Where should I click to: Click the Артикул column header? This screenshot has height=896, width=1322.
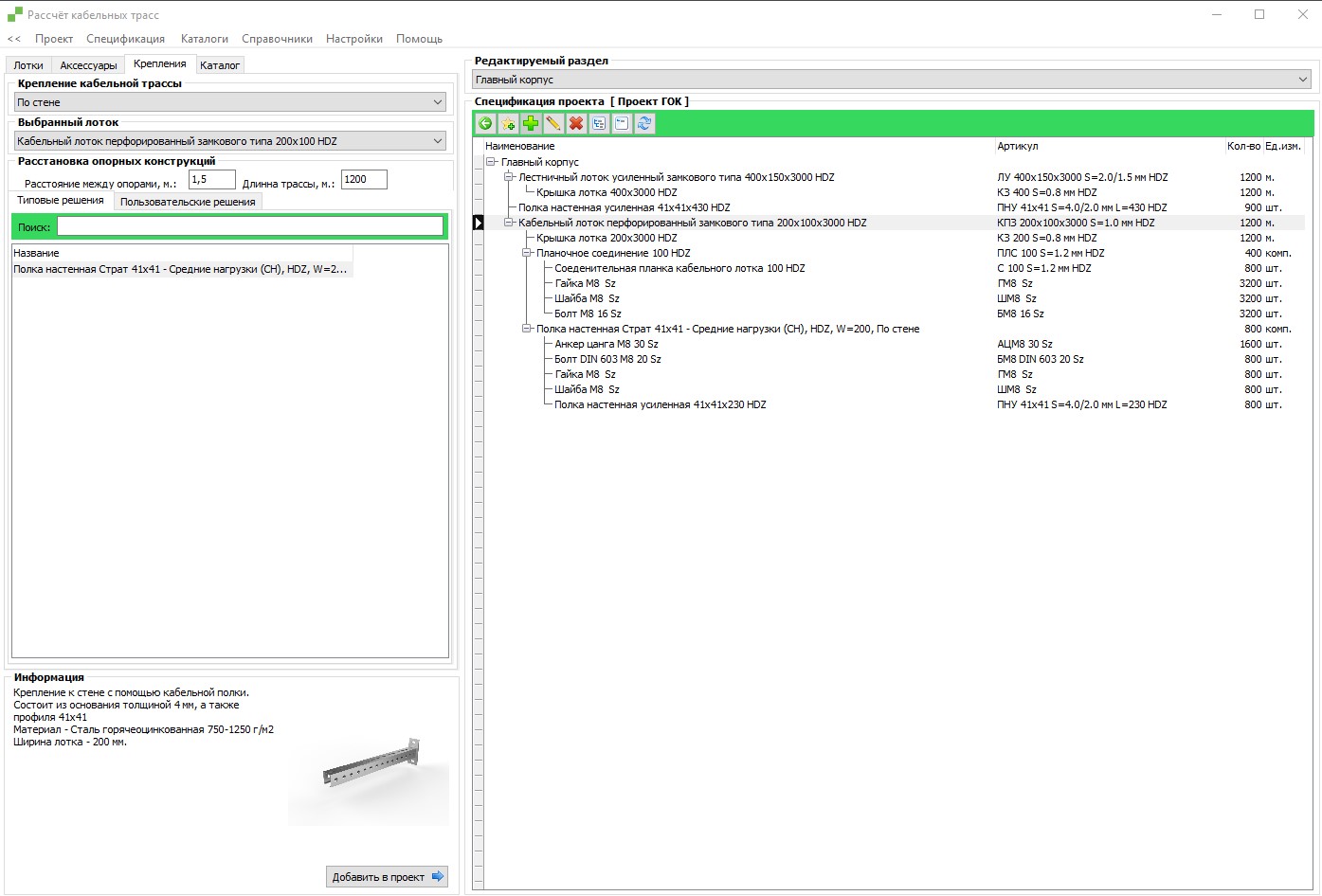(x=1110, y=146)
